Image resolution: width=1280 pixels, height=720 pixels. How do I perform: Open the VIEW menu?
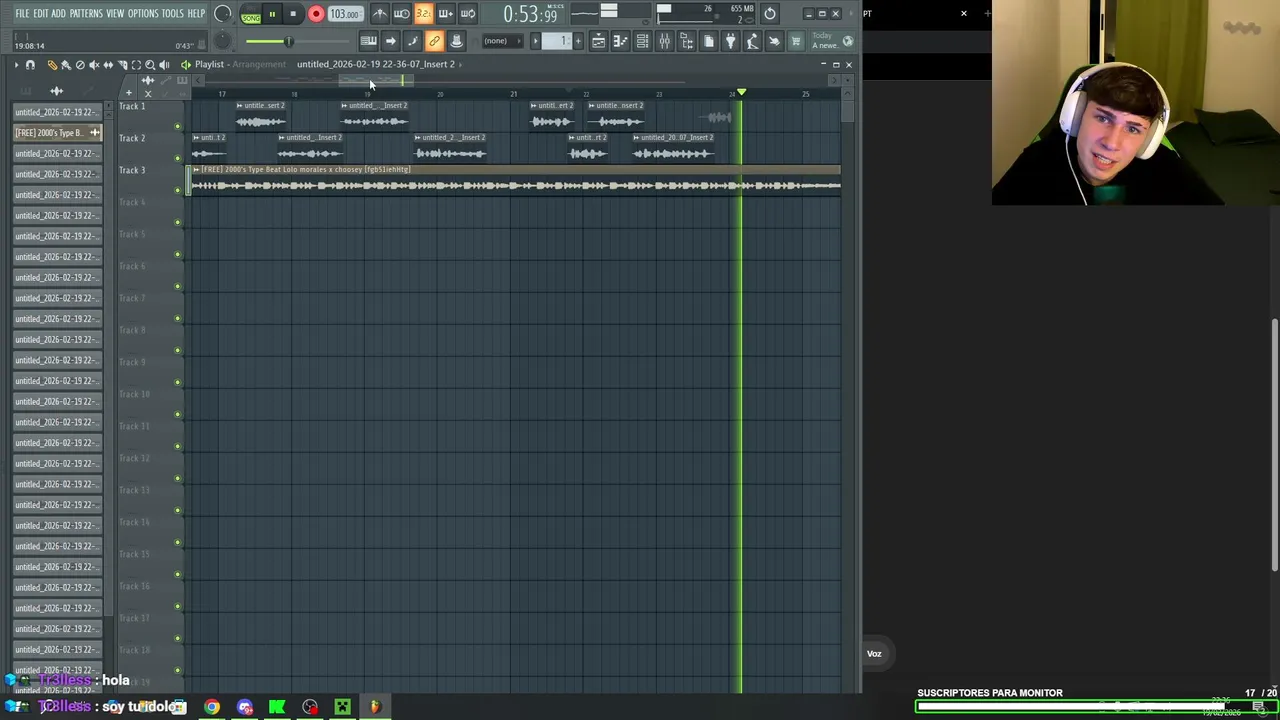coord(115,14)
